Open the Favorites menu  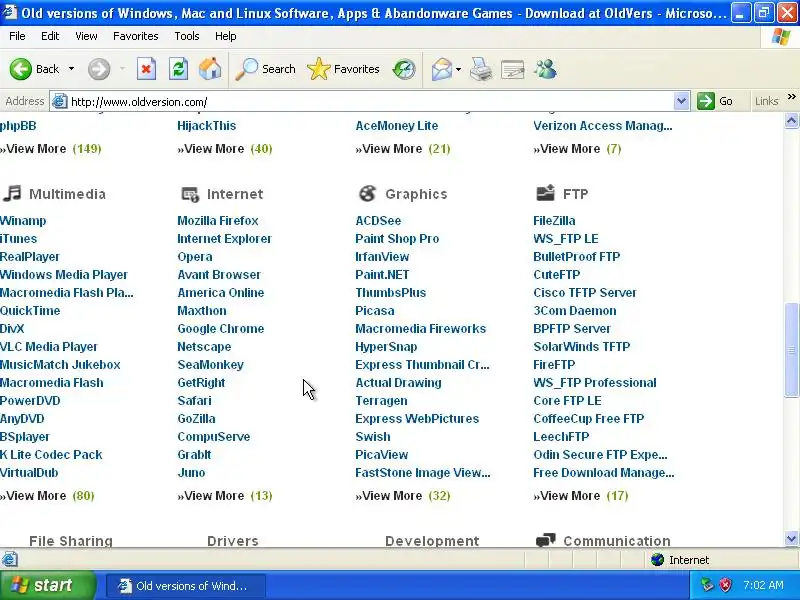click(136, 36)
